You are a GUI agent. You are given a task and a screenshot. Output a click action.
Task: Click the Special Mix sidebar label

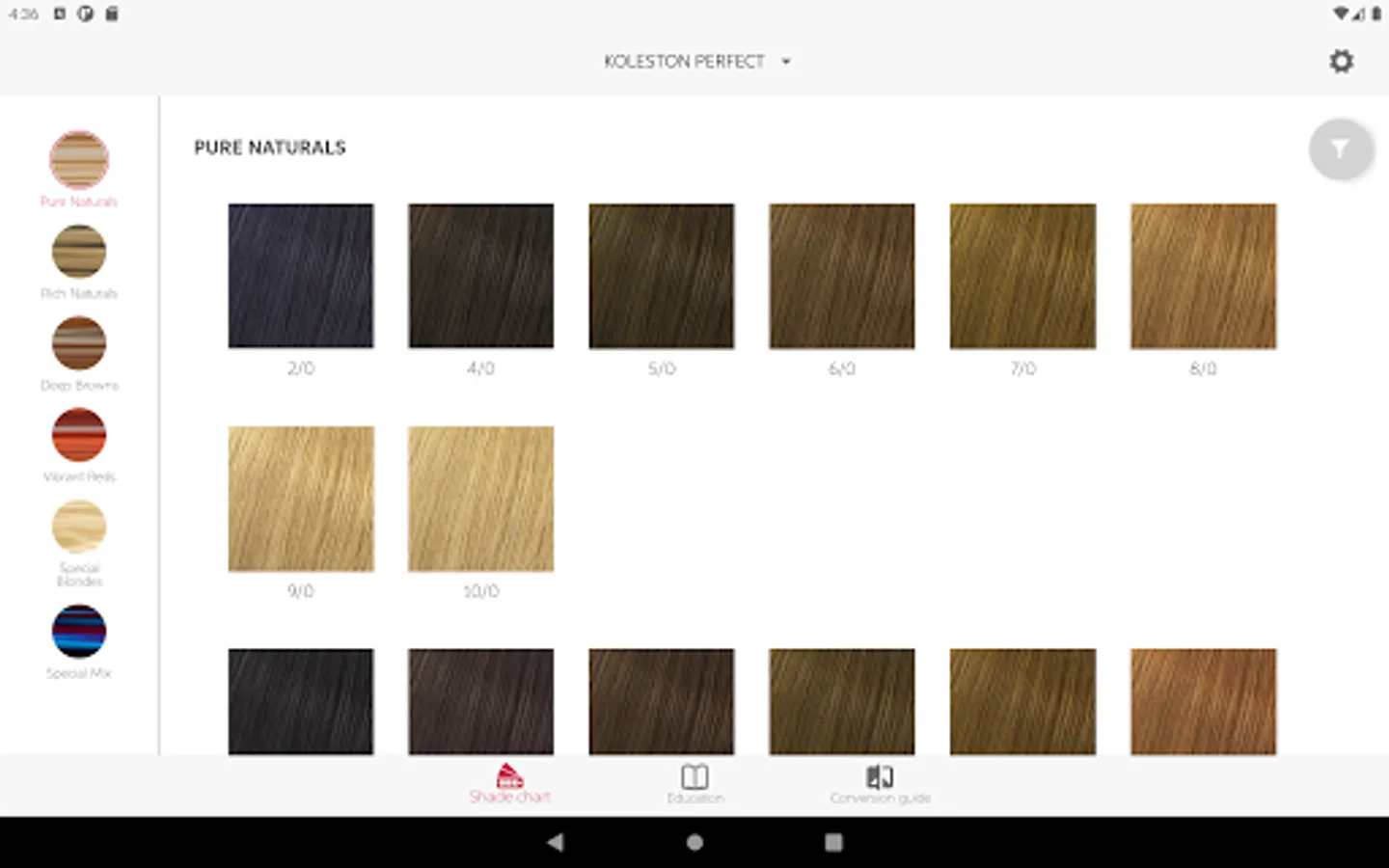pos(79,673)
